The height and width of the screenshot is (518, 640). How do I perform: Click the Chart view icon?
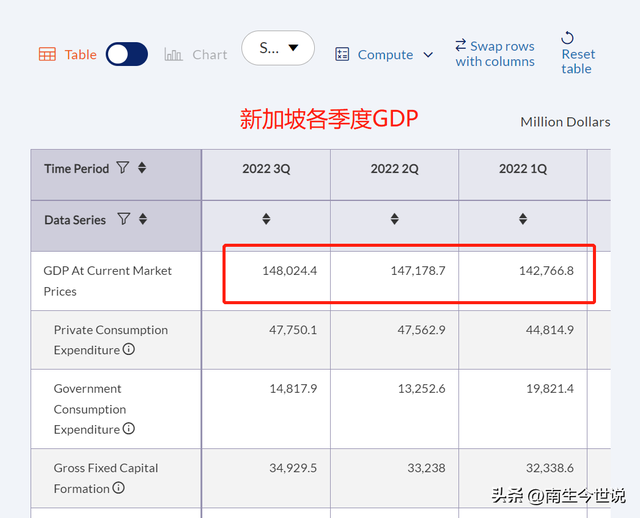(x=173, y=54)
